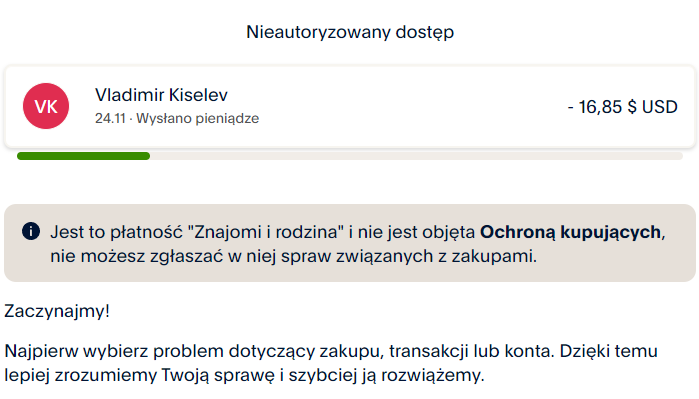
Task: Click the green filled progress bar segment
Action: coord(83,156)
